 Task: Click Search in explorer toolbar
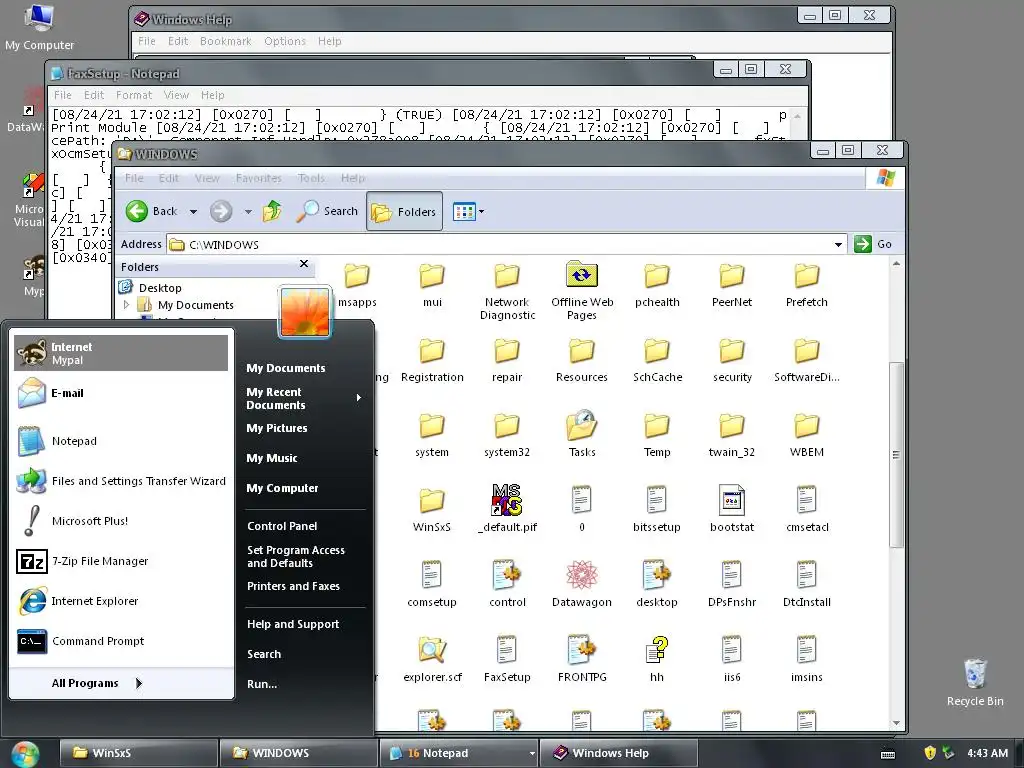coord(327,211)
